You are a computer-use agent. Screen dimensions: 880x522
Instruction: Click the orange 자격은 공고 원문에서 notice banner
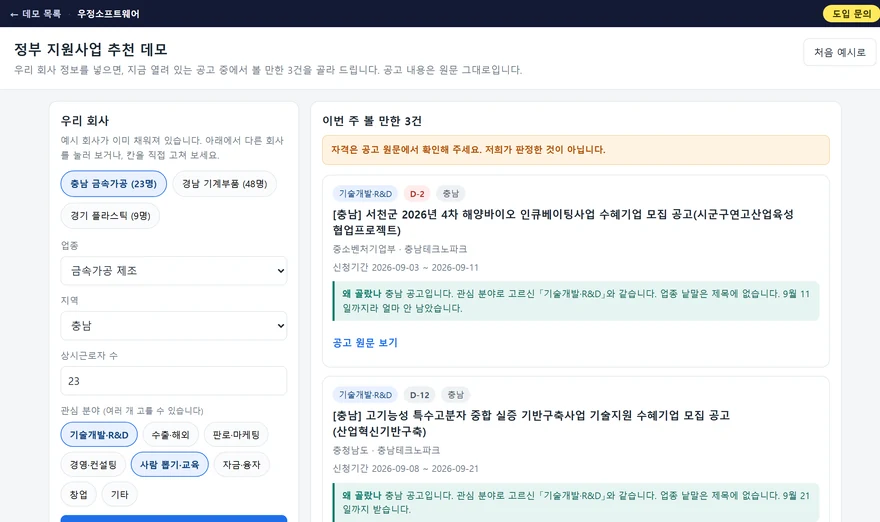point(576,150)
